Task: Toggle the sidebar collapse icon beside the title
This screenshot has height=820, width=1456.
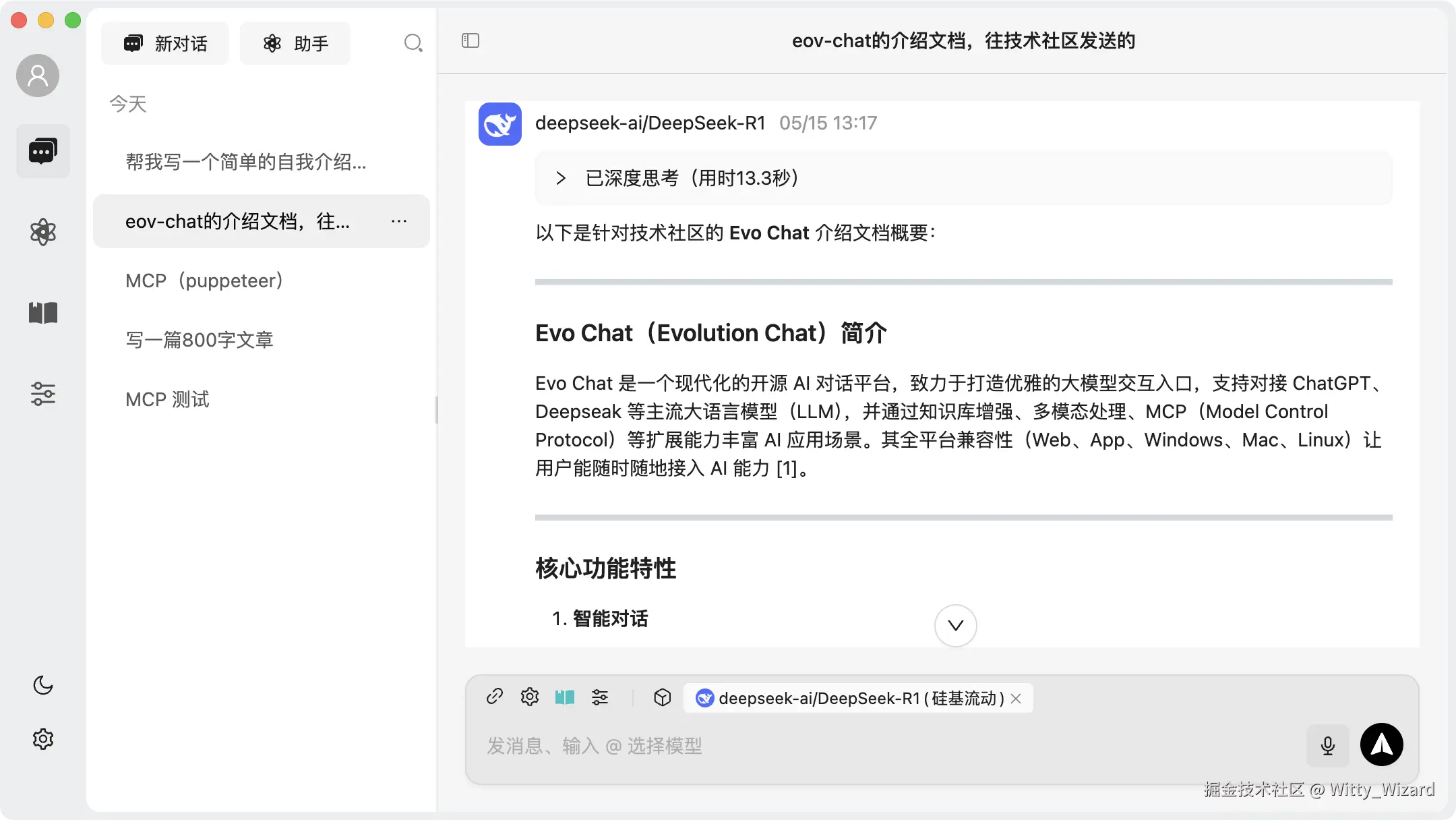Action: click(470, 40)
